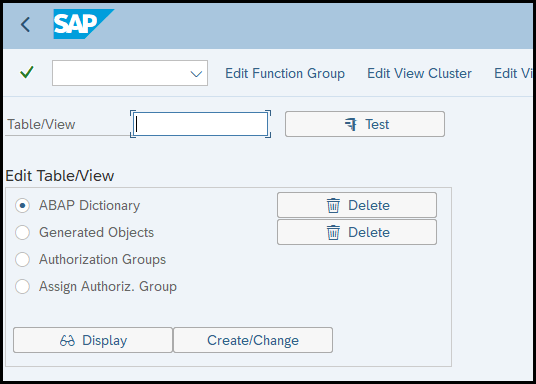536x384 pixels.
Task: Go back using the left arrow icon
Action: pyautogui.click(x=26, y=25)
